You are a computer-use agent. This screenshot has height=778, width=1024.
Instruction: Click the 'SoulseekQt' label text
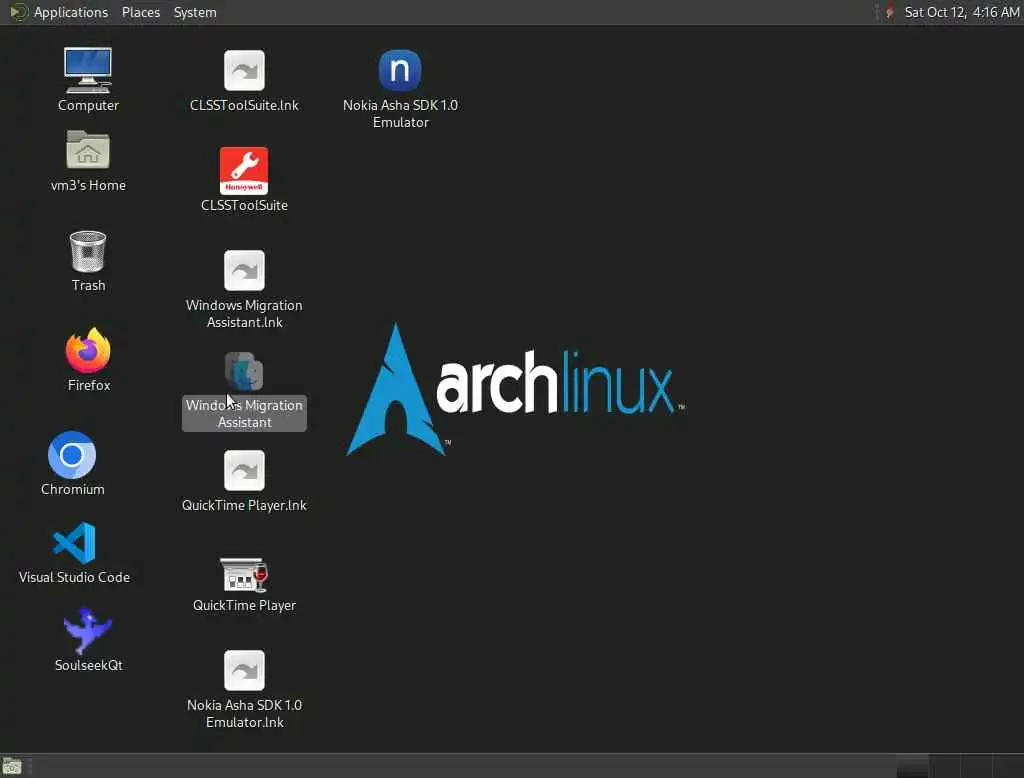pyautogui.click(x=88, y=665)
